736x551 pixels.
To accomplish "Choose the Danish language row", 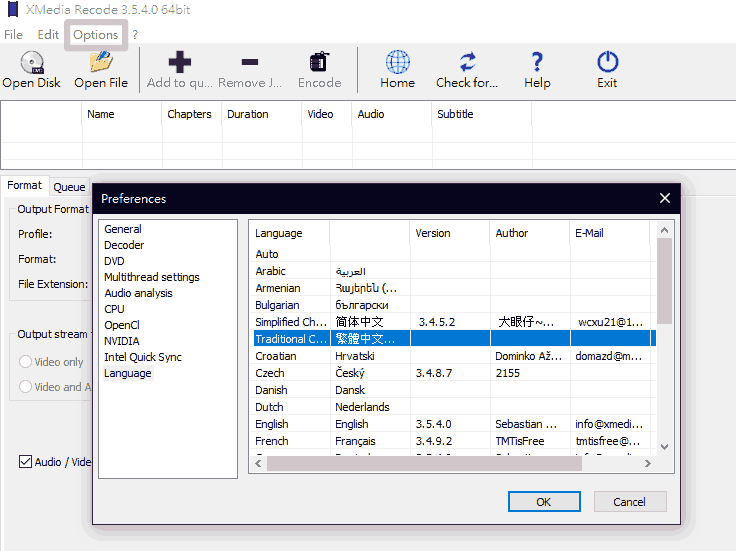I will [454, 390].
